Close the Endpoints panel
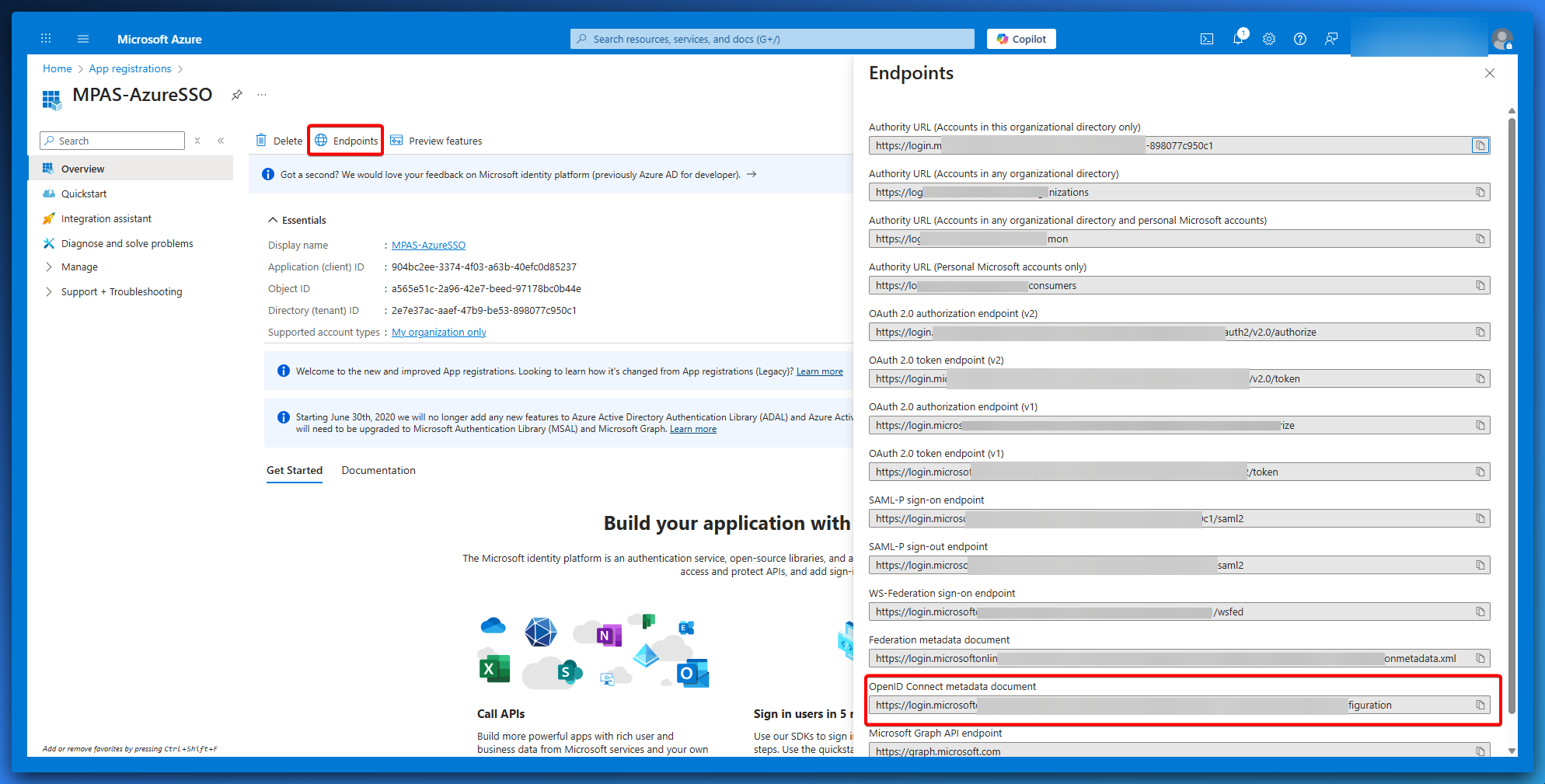The image size is (1545, 784). pos(1489,73)
